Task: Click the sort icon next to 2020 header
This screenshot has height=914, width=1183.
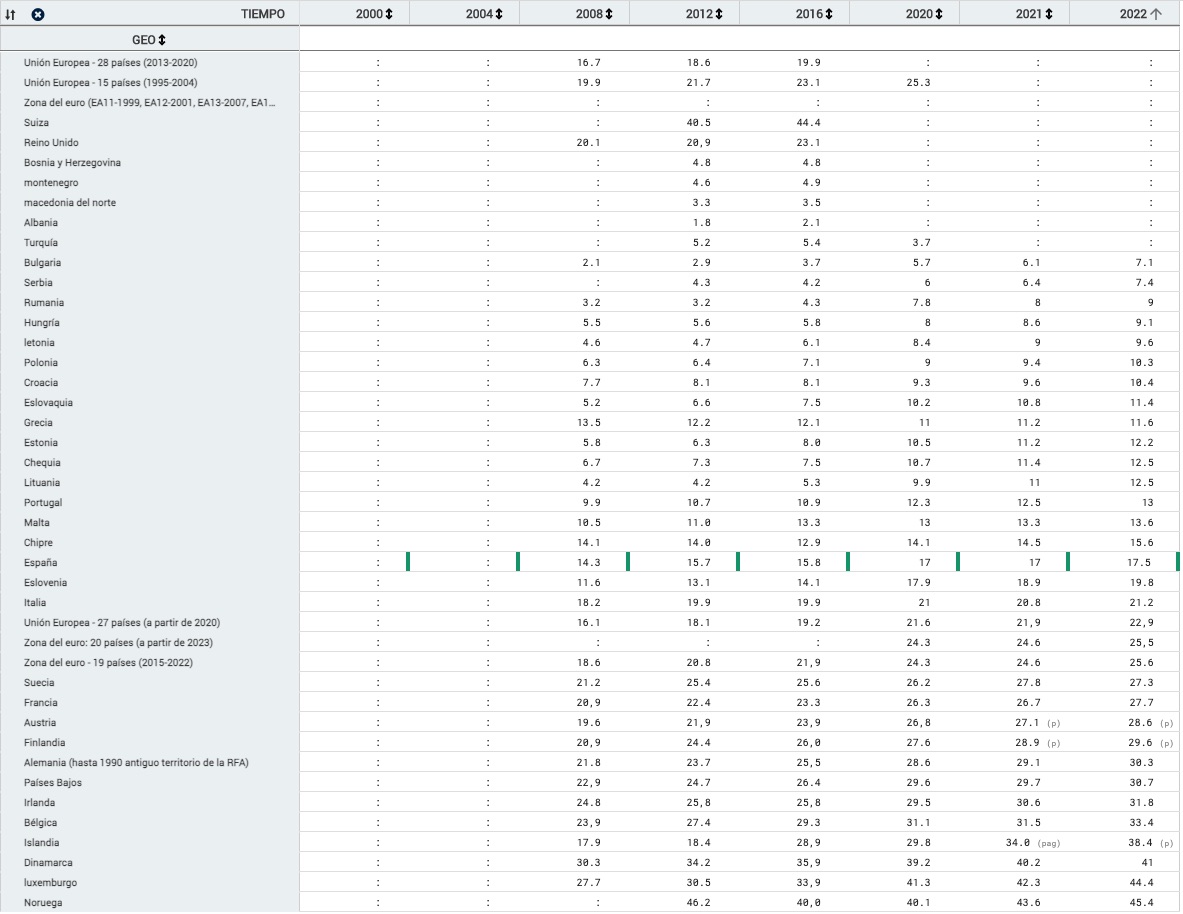Action: pyautogui.click(x=938, y=14)
